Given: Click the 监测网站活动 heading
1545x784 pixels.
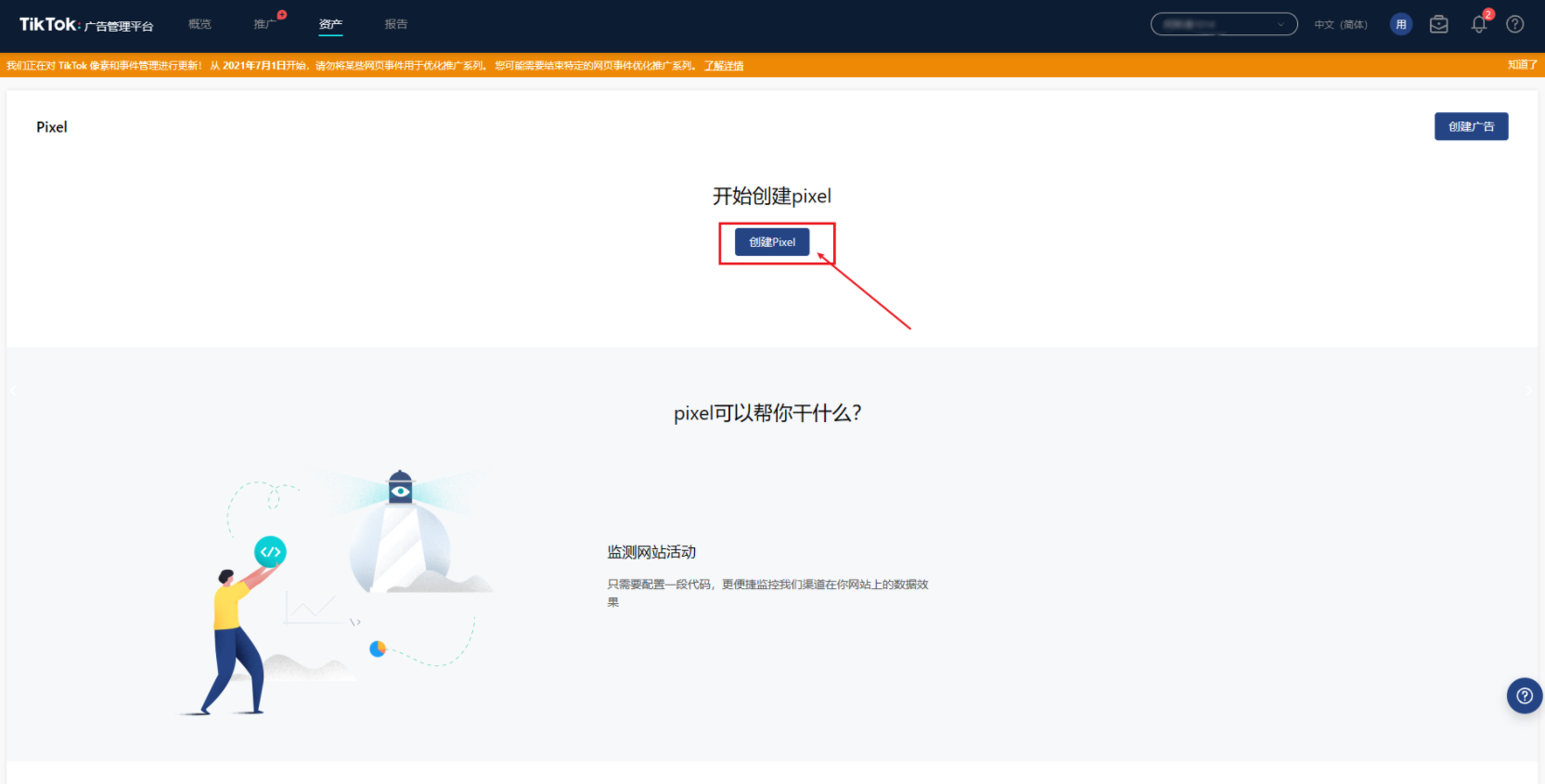Looking at the screenshot, I should point(651,552).
